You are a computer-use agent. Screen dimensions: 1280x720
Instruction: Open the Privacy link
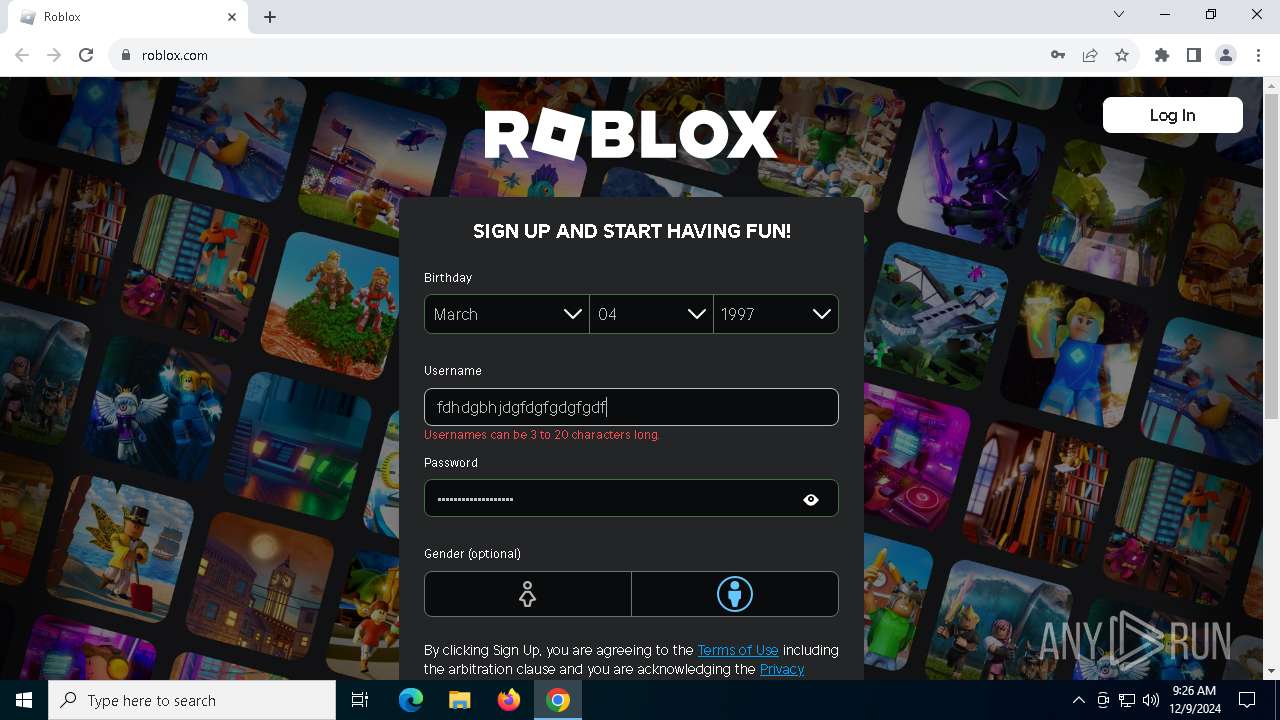coord(782,669)
